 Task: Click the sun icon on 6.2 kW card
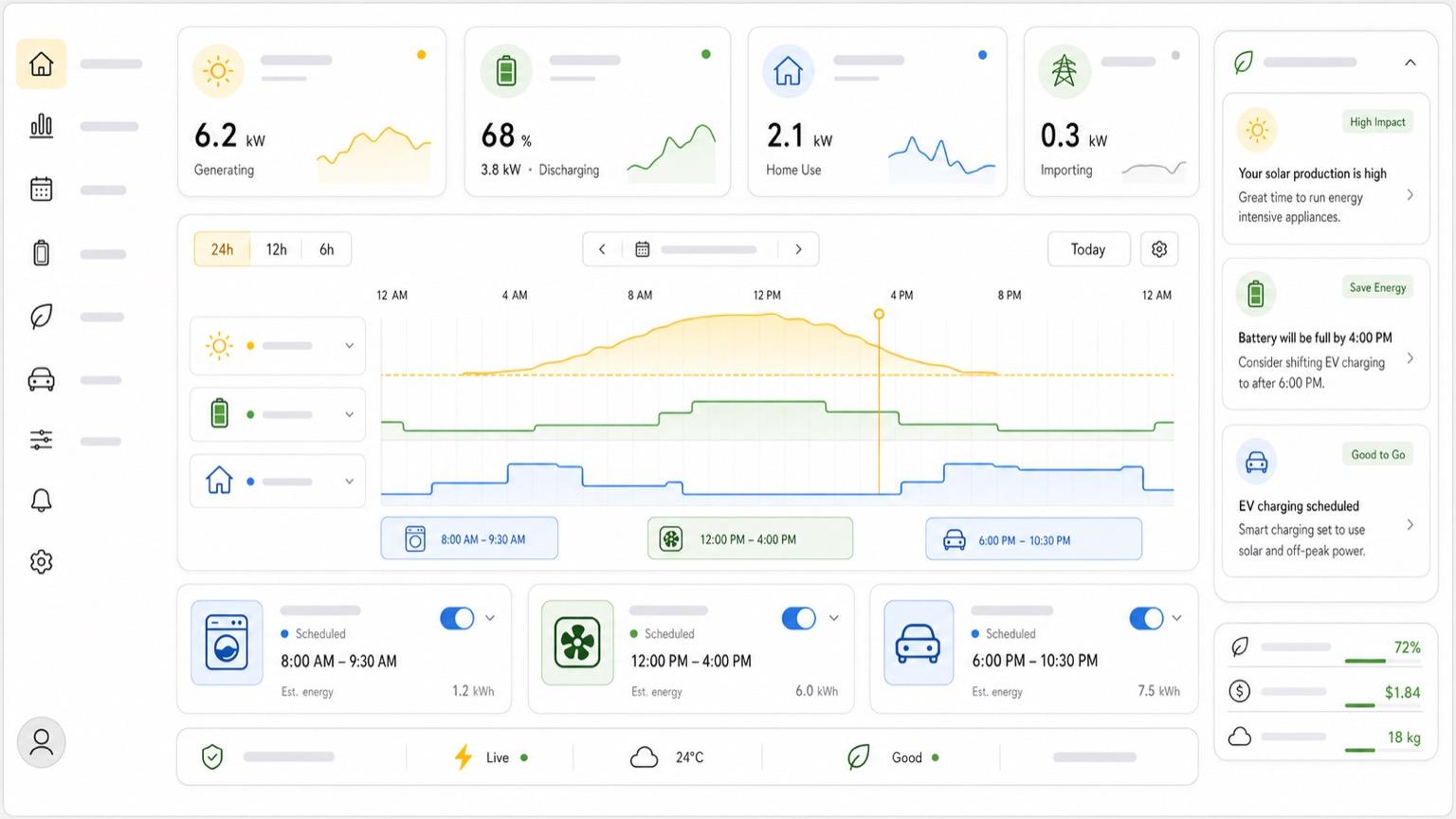click(x=218, y=71)
